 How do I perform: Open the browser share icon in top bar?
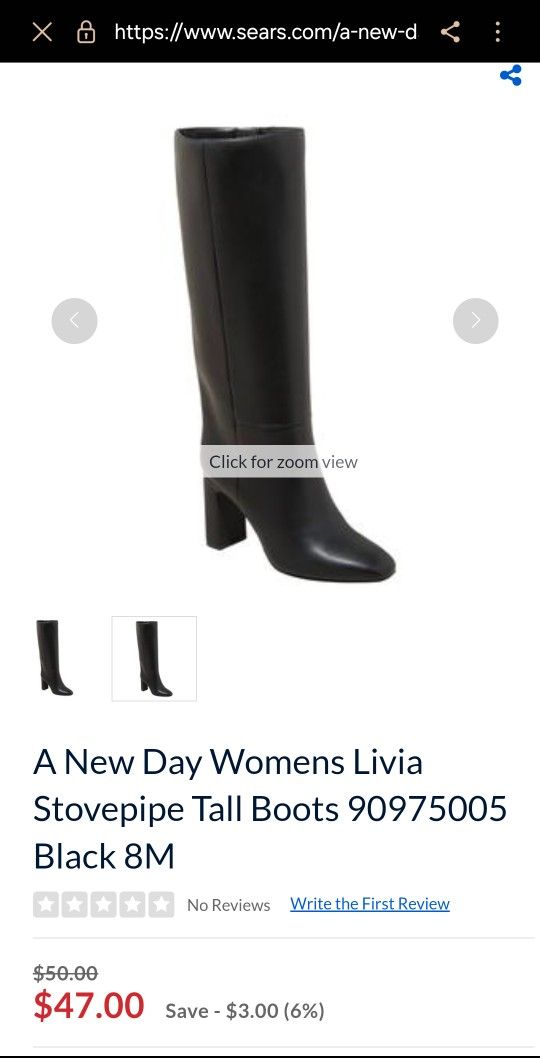pos(450,32)
